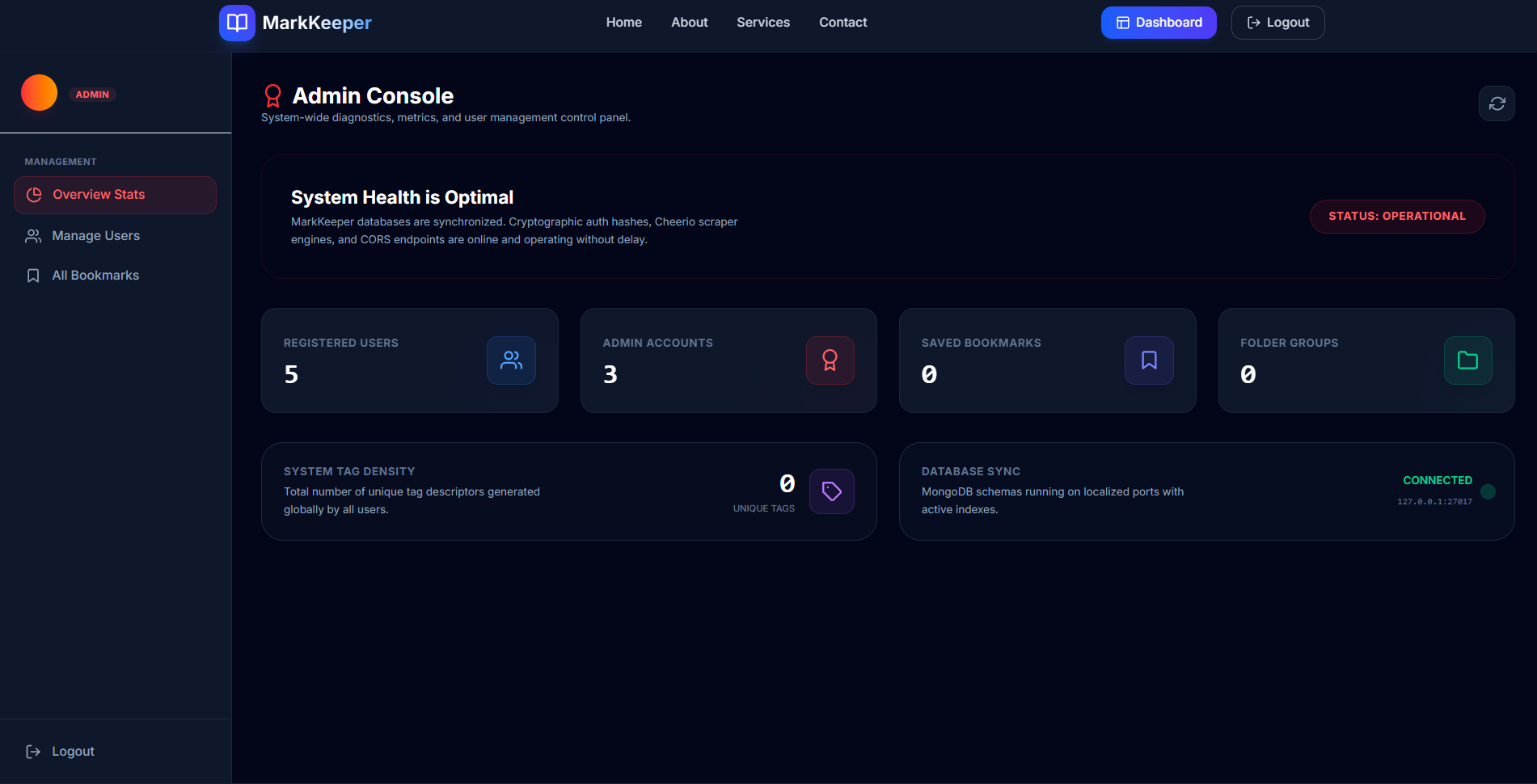This screenshot has height=784, width=1537.
Task: Click the Overview Stats pie chart icon
Action: click(x=34, y=195)
